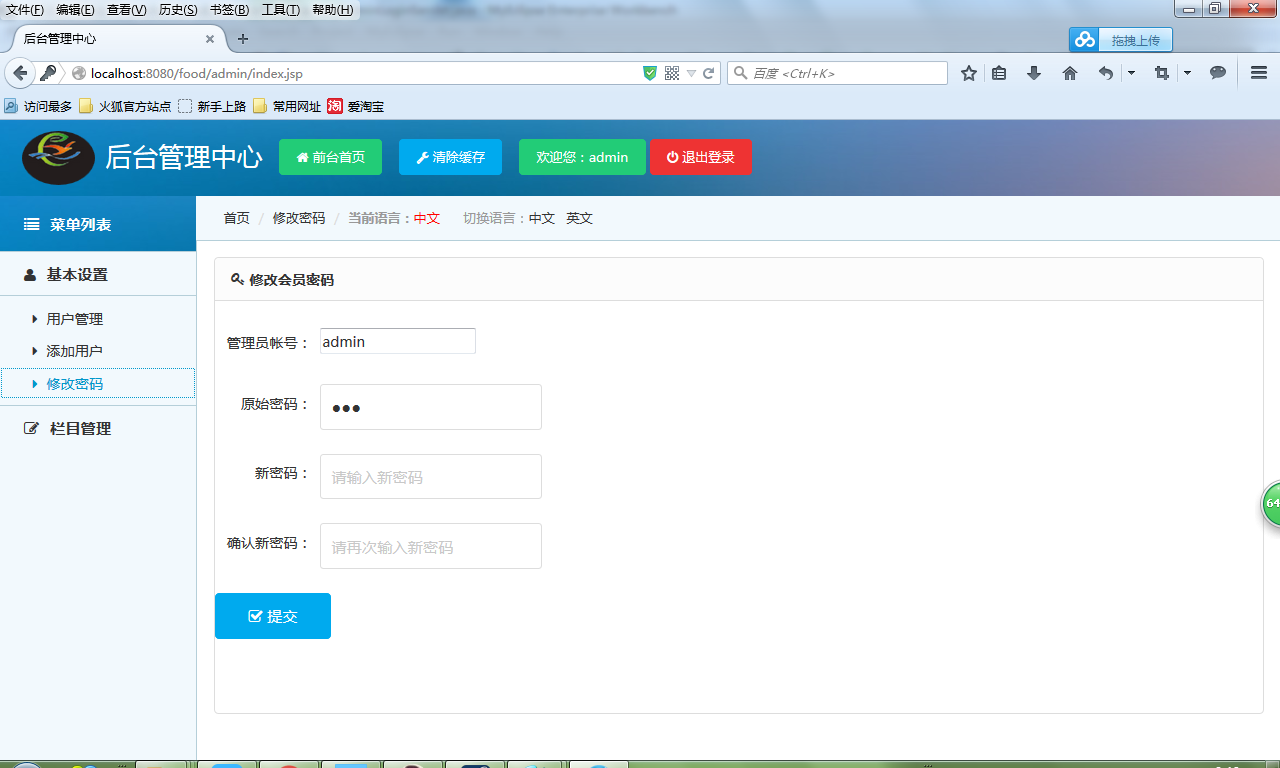Click the undo arrow toolbar icon
1280x768 pixels.
click(x=1106, y=73)
